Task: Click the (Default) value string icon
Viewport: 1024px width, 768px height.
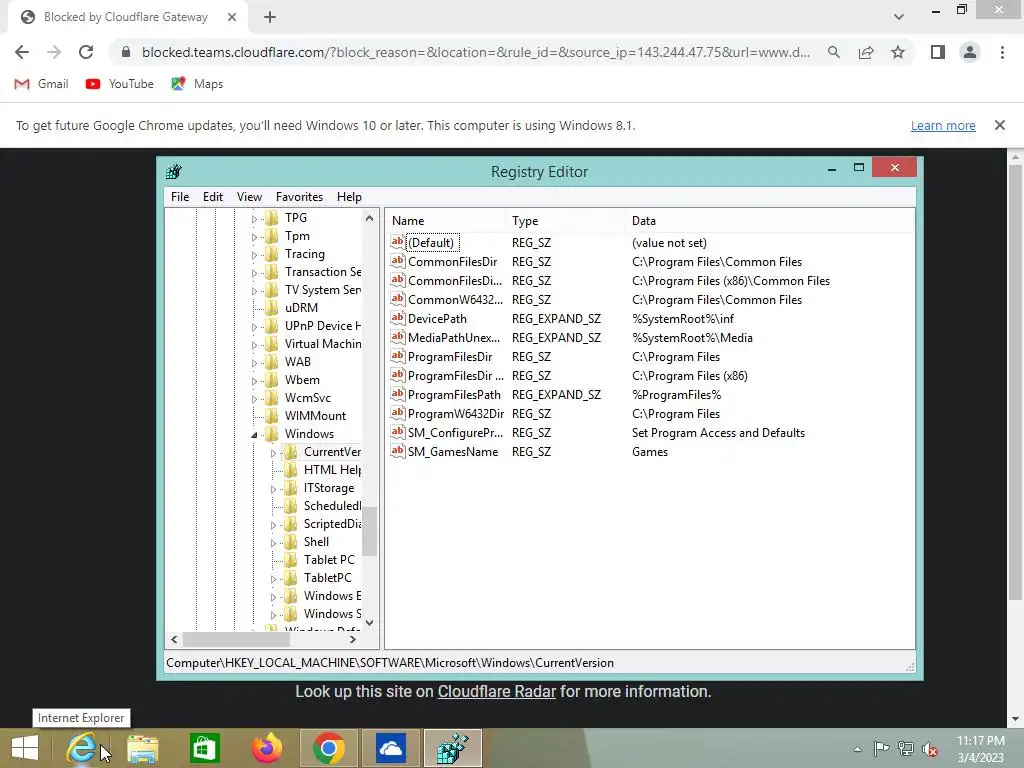Action: (x=398, y=242)
